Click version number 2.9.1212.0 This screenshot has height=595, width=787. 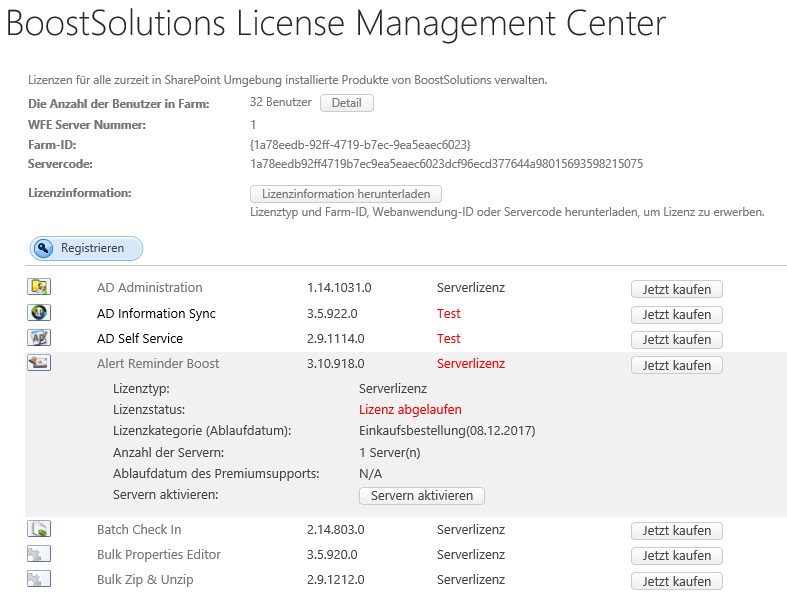click(x=336, y=580)
